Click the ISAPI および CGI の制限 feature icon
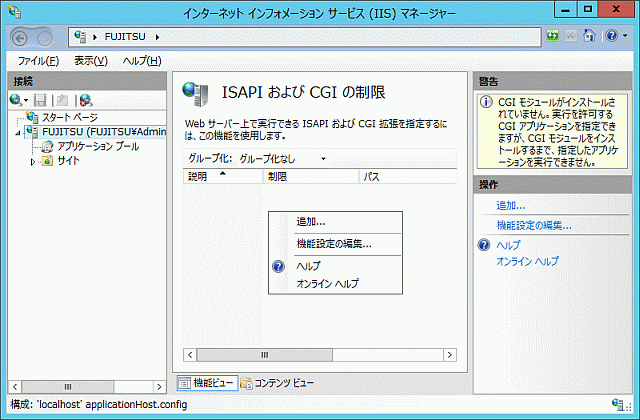 point(195,93)
